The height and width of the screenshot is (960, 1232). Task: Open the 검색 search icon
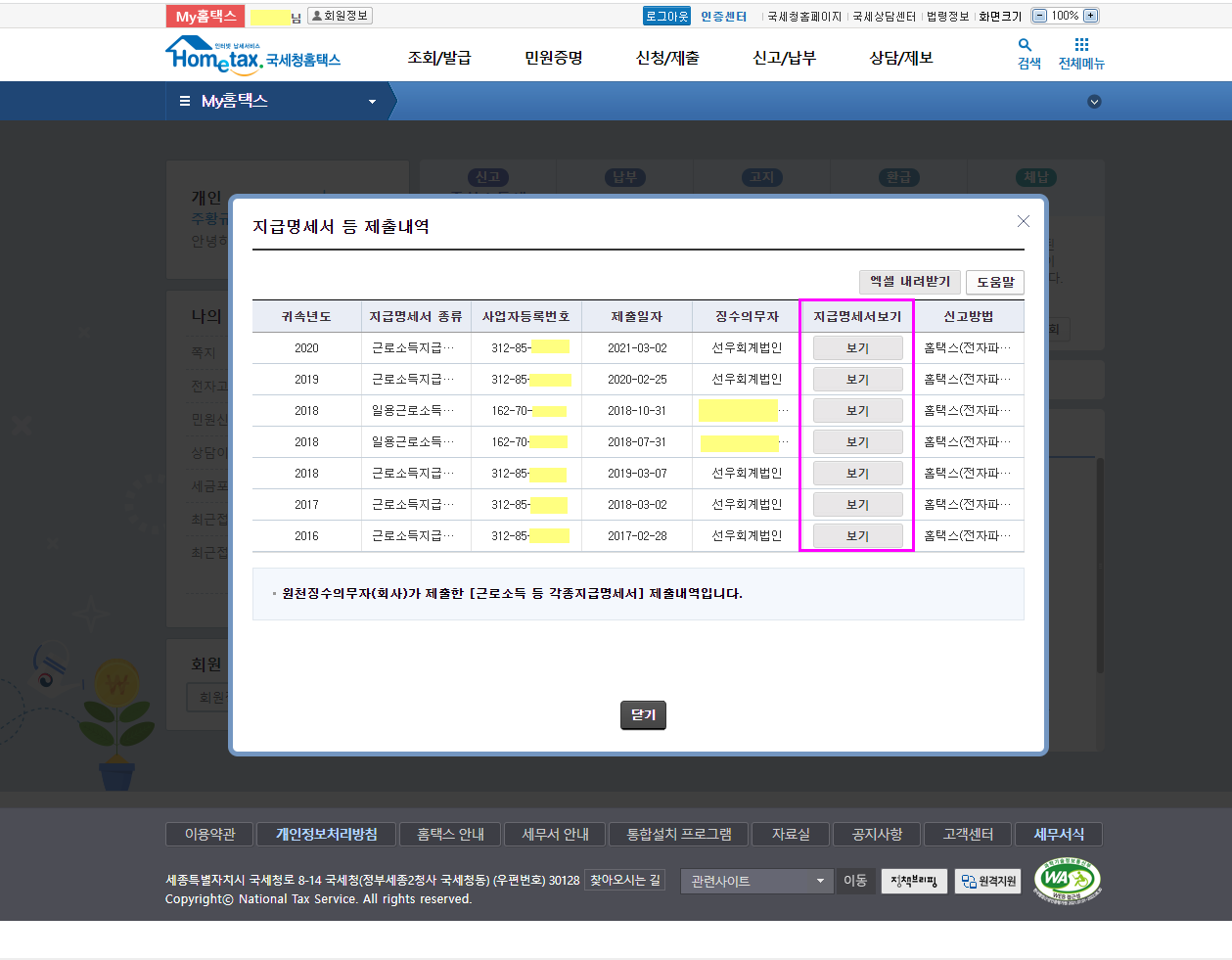point(1028,54)
